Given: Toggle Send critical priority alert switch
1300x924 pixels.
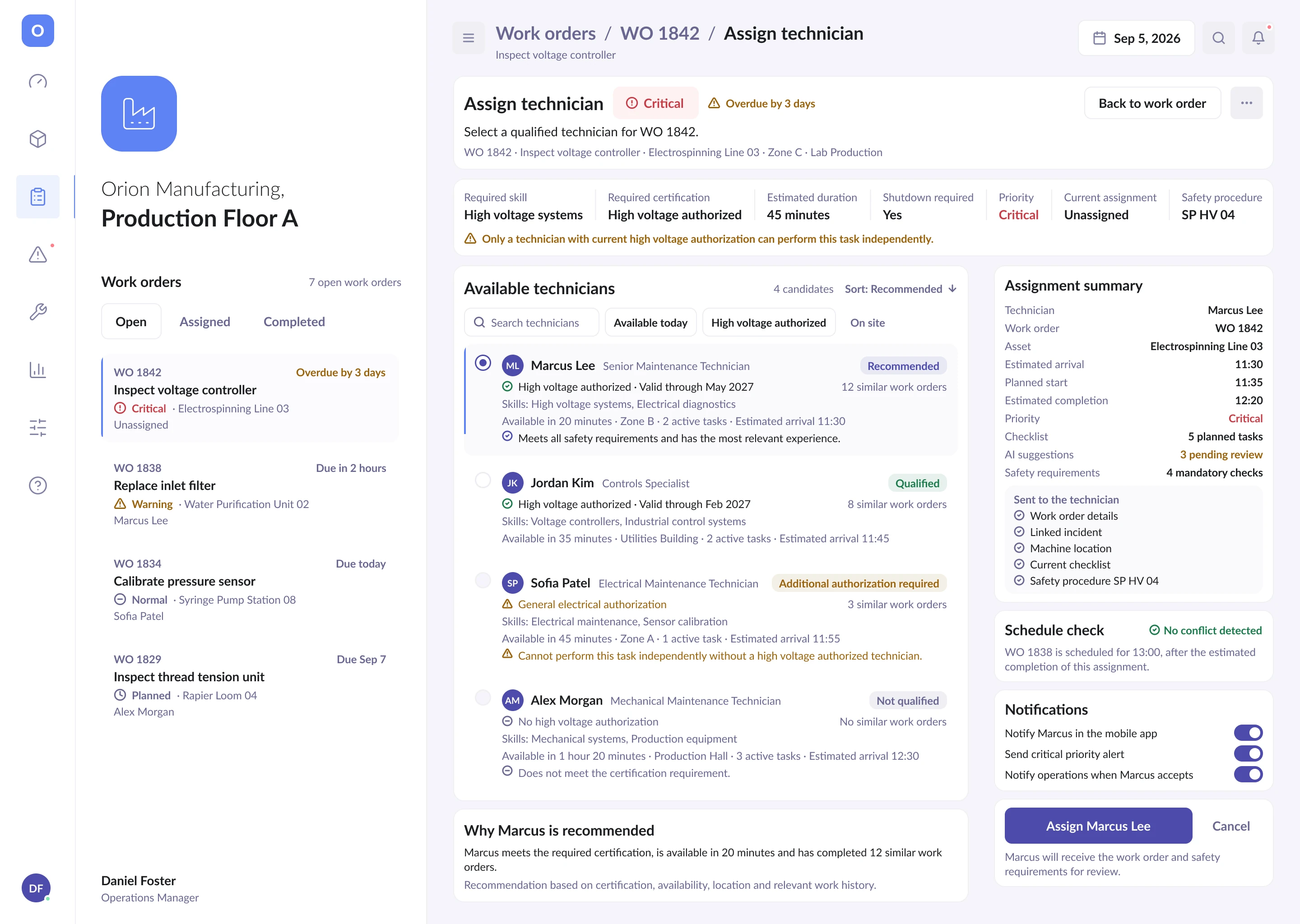Looking at the screenshot, I should (1248, 753).
